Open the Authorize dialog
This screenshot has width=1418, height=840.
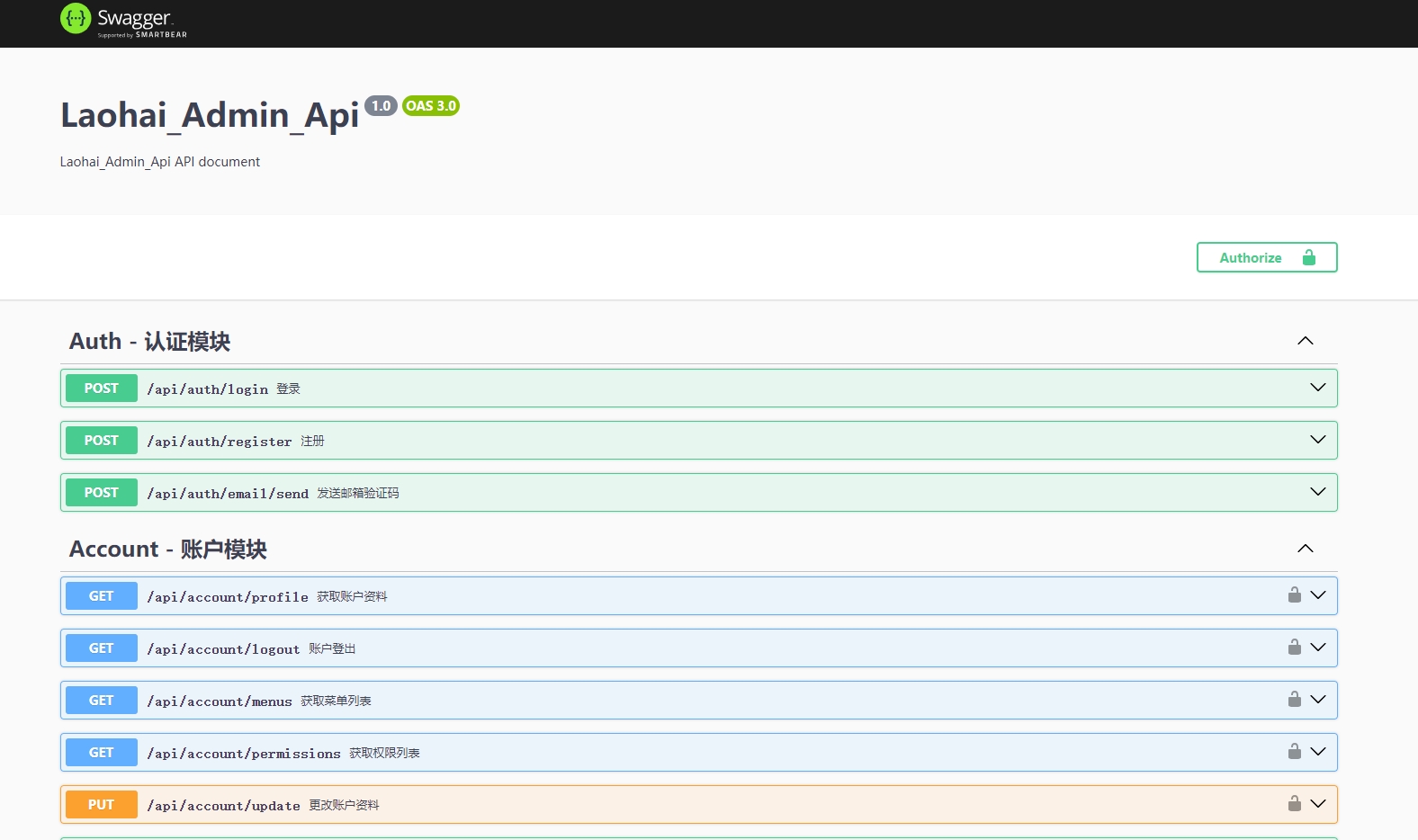1267,257
